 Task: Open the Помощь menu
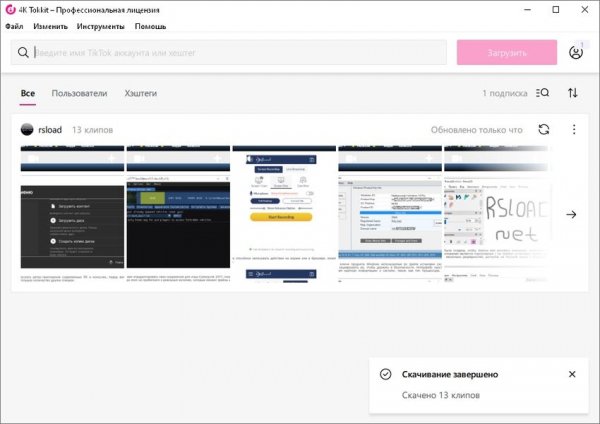point(150,26)
